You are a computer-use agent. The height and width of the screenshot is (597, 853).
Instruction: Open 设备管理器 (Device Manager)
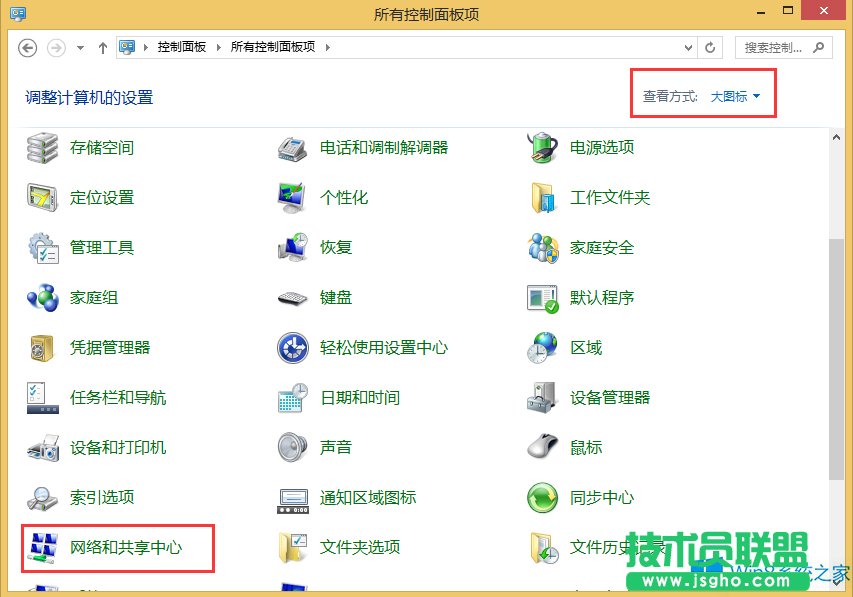pos(610,397)
